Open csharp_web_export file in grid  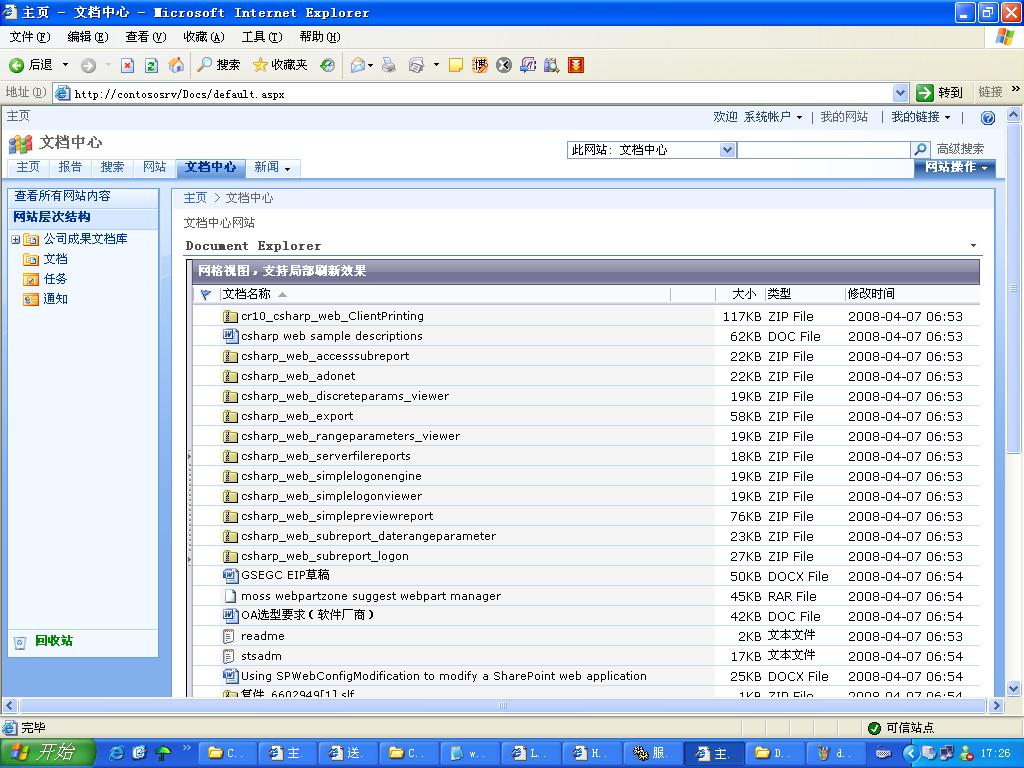pyautogui.click(x=297, y=416)
